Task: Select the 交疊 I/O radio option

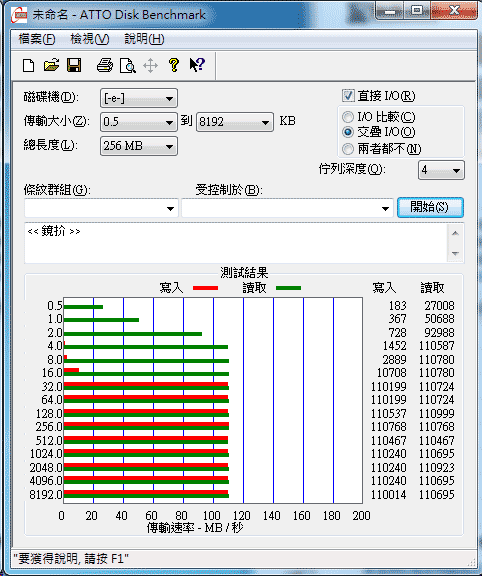Action: (x=348, y=132)
